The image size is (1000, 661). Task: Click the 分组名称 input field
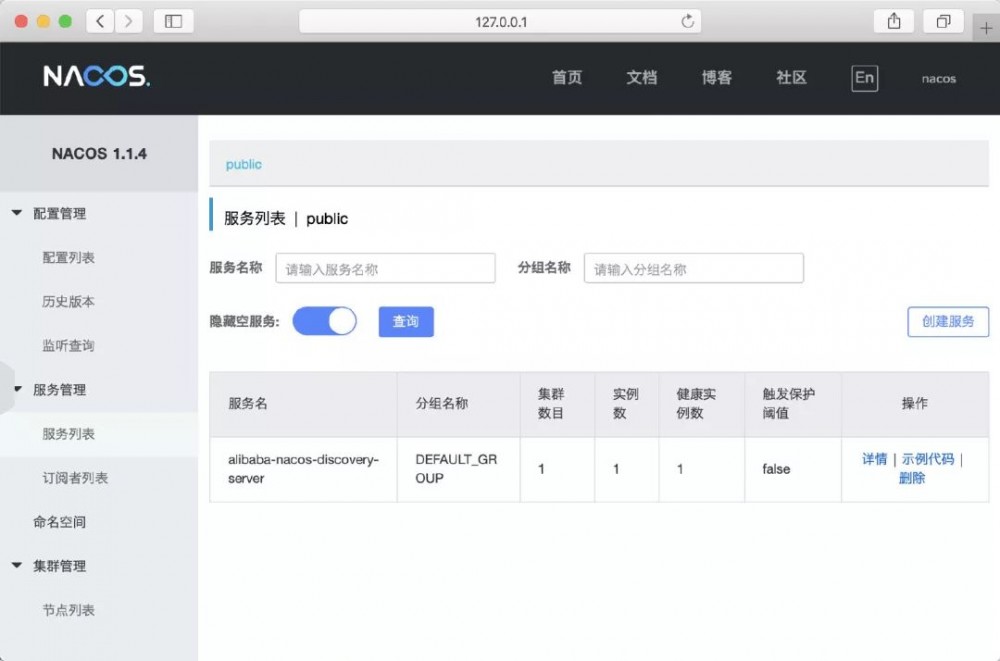click(x=693, y=269)
